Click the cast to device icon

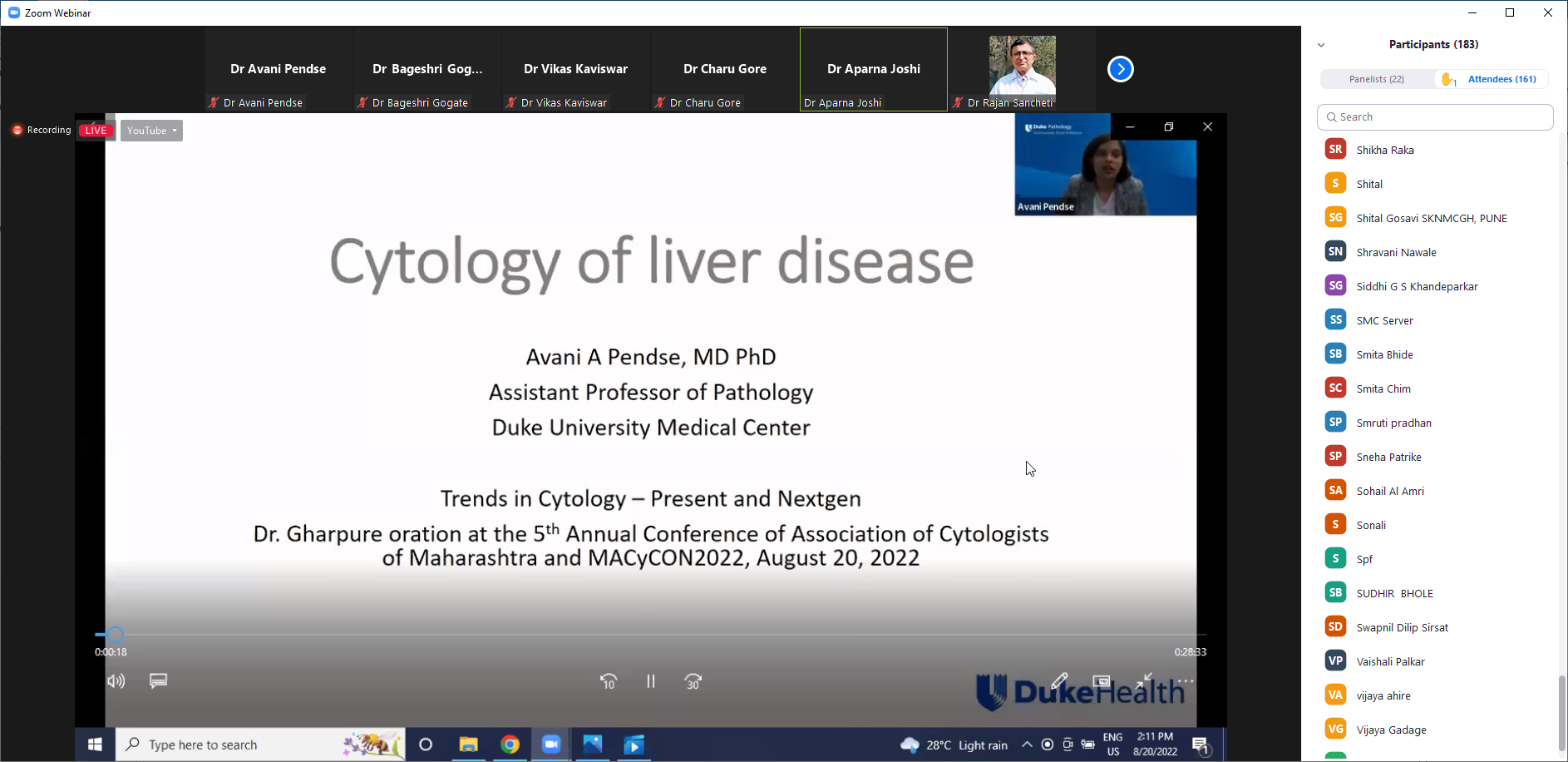pos(1102,680)
